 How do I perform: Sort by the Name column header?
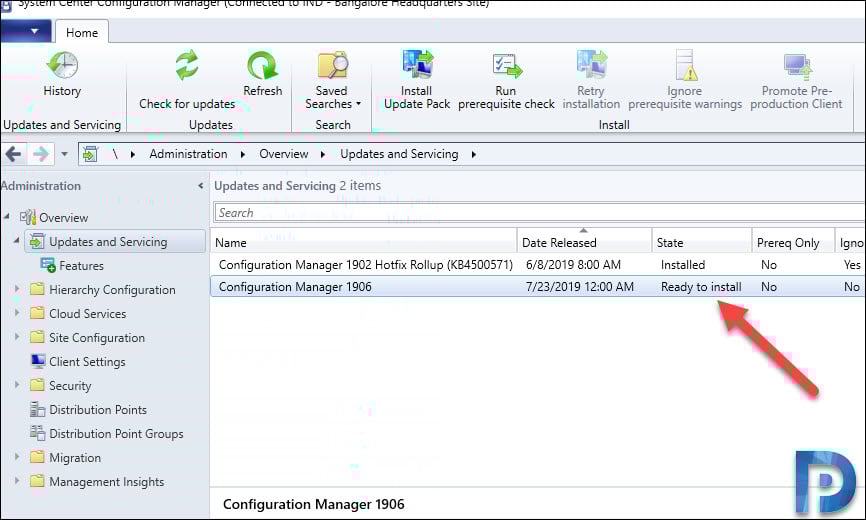[364, 242]
